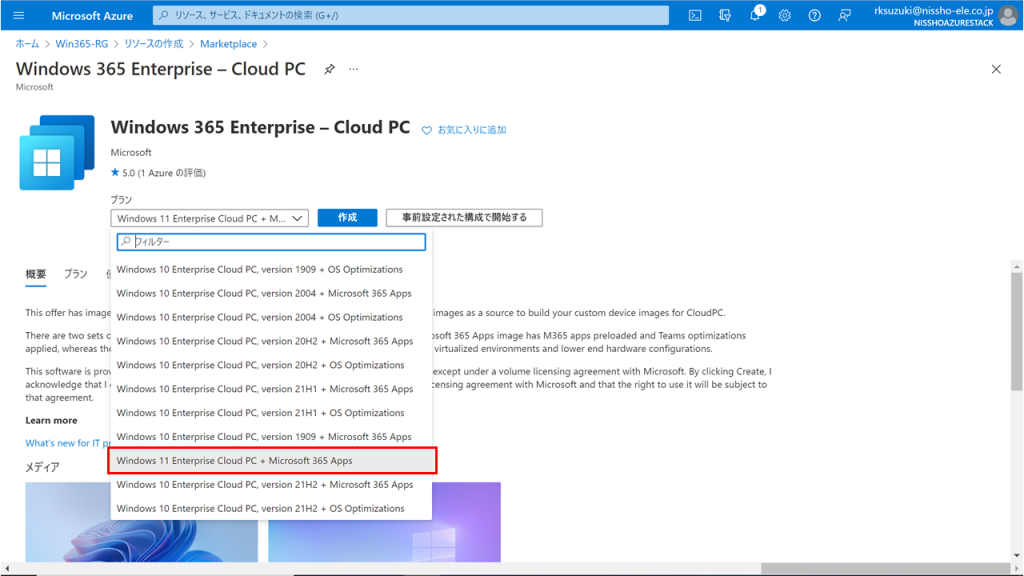Click the vertical scrollbar thumb

click(1016, 332)
